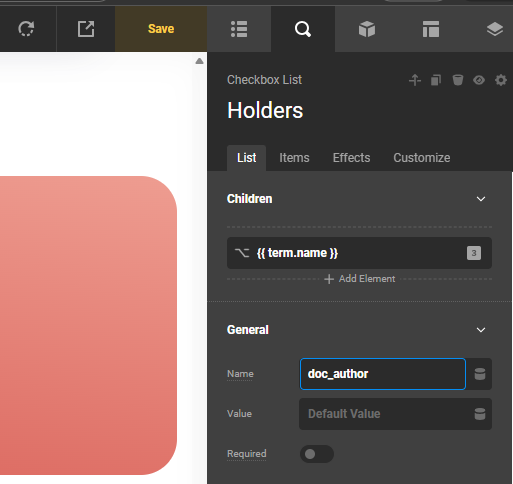
Task: Toggle element visibility eye icon
Action: (x=479, y=80)
